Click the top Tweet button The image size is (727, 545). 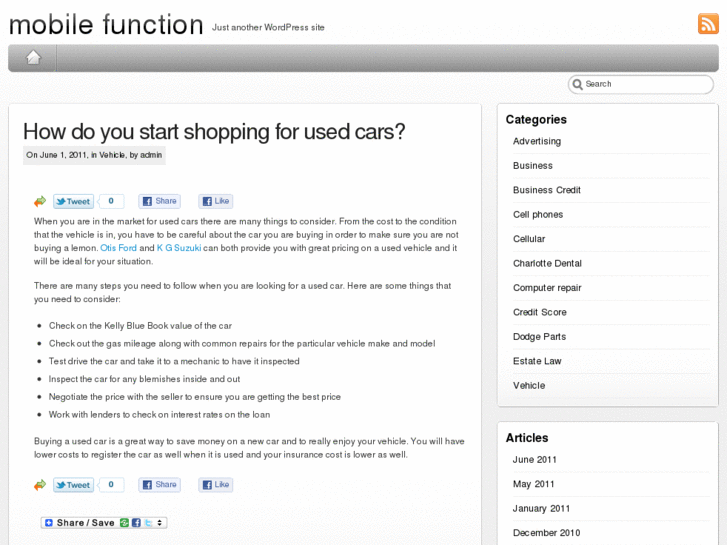(x=73, y=201)
